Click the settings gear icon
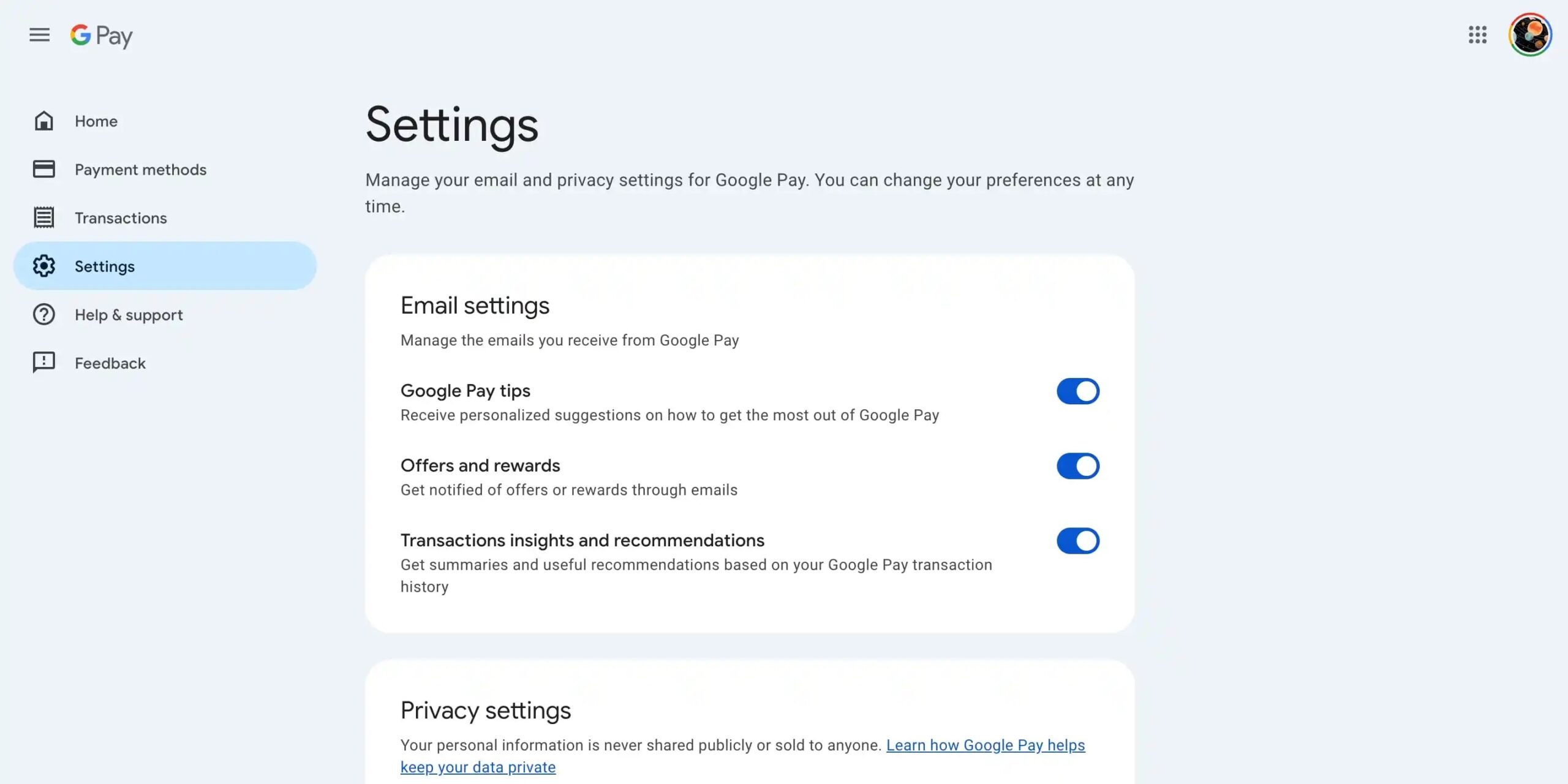Image resolution: width=1568 pixels, height=784 pixels. [43, 265]
